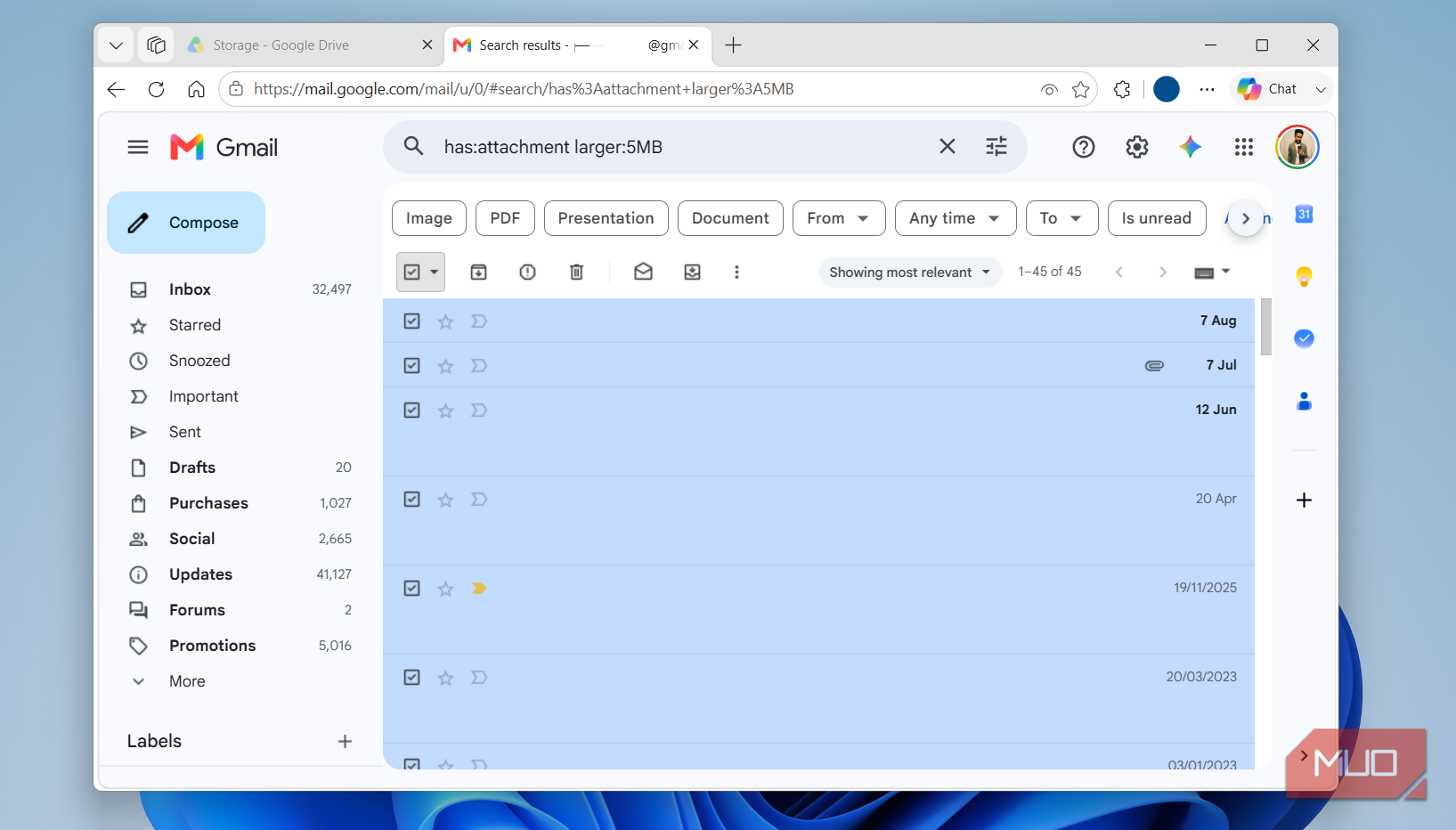1456x830 pixels.
Task: Open Google Tasks side panel
Action: tap(1305, 338)
